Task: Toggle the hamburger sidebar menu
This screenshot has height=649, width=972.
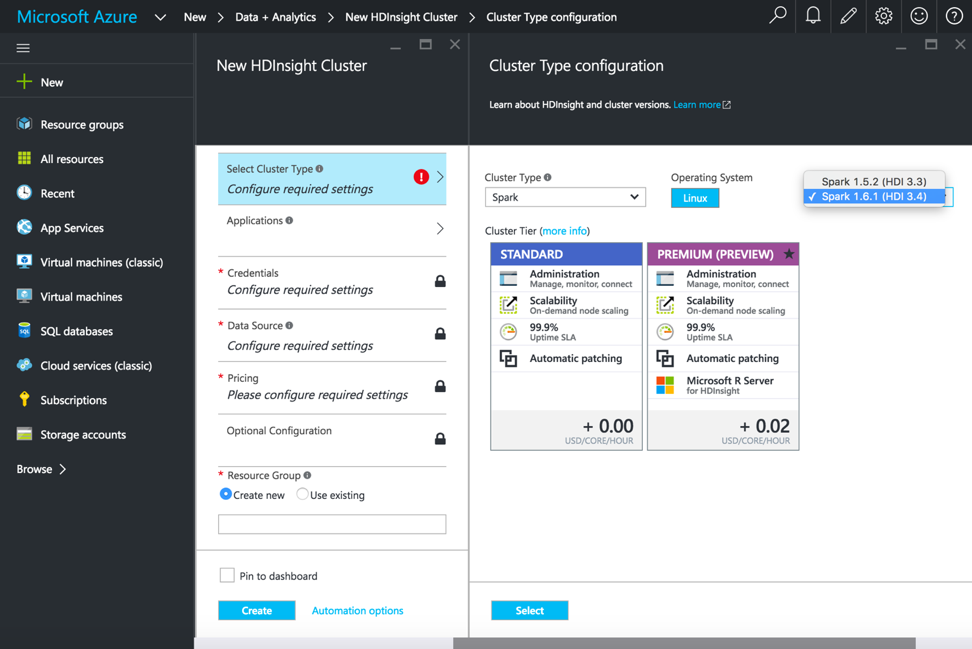Action: tap(23, 48)
